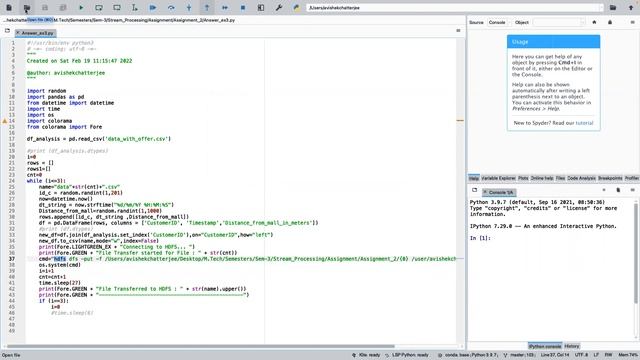The image size is (640, 360).
Task: Open editor pane options hamburger menu
Action: 458,31
